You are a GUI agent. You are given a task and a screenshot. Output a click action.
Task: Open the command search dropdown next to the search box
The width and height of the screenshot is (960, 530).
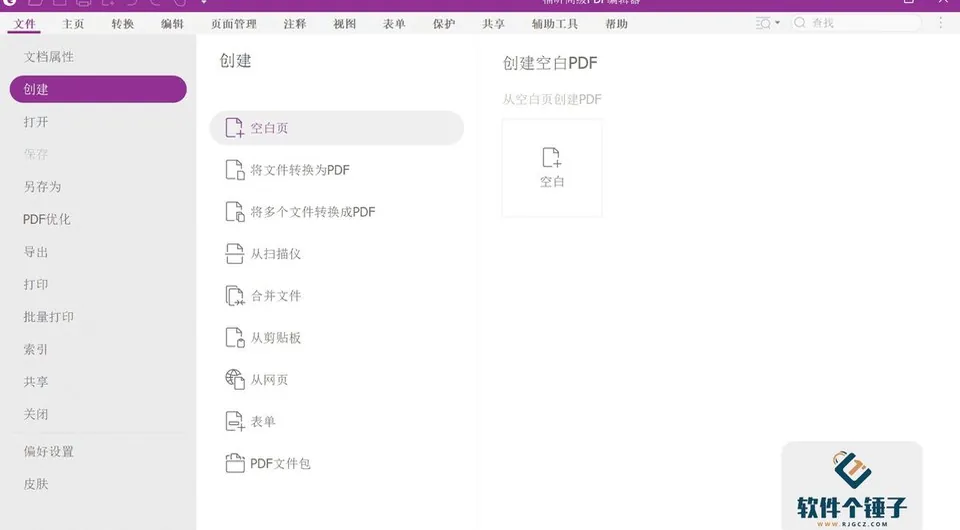[768, 23]
